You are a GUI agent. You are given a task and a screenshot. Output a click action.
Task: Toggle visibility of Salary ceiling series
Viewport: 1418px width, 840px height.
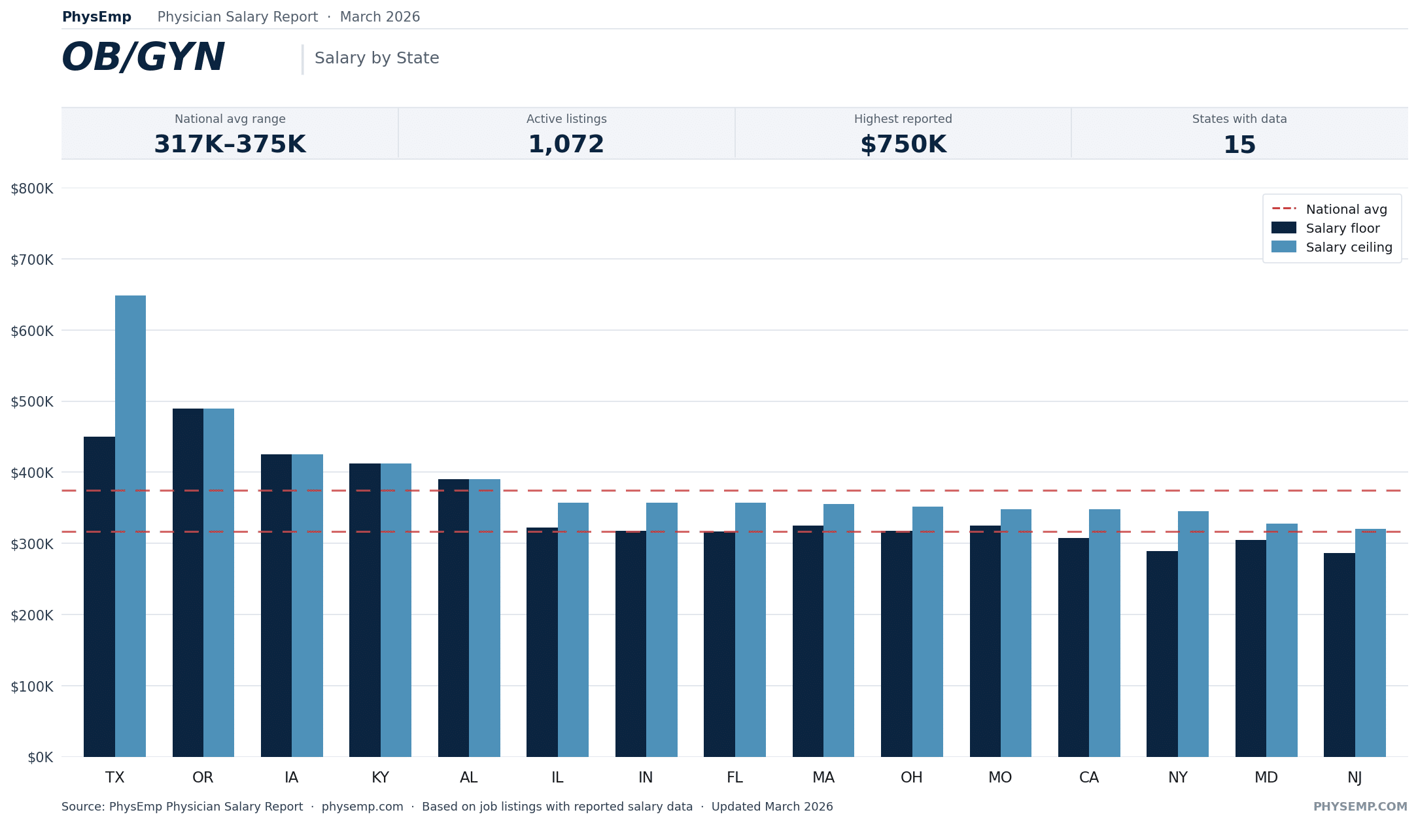(1348, 247)
